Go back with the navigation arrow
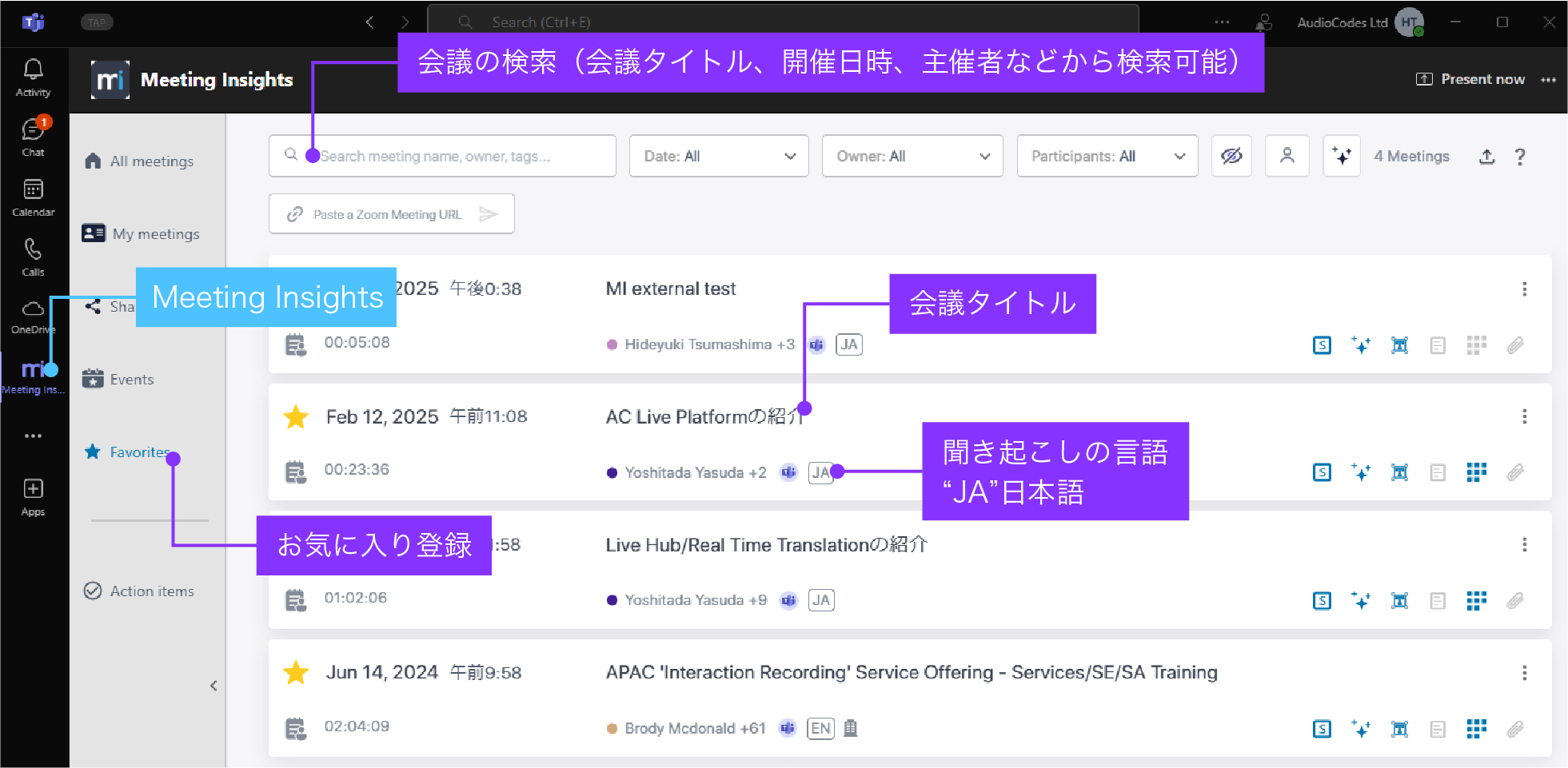Viewport: 1568px width, 768px height. [369, 22]
